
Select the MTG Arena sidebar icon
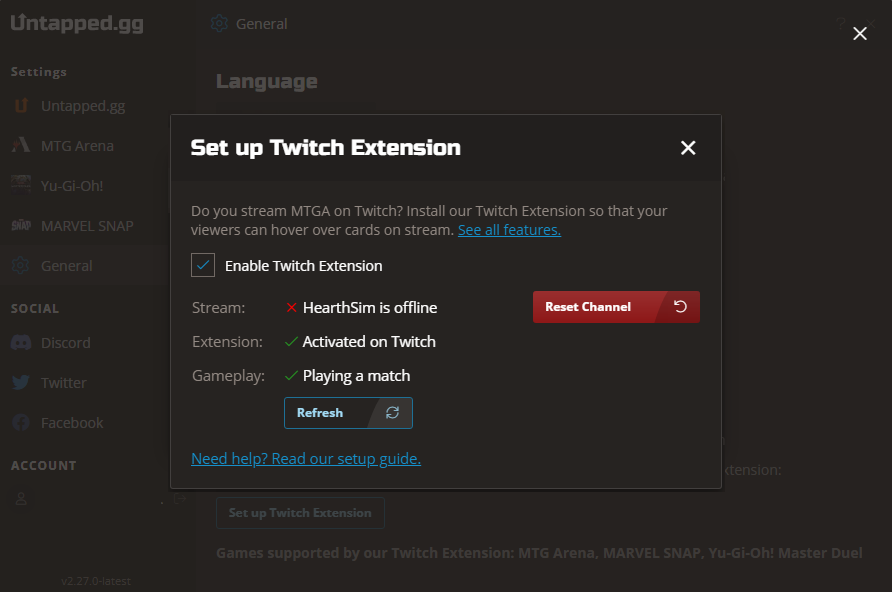point(21,146)
